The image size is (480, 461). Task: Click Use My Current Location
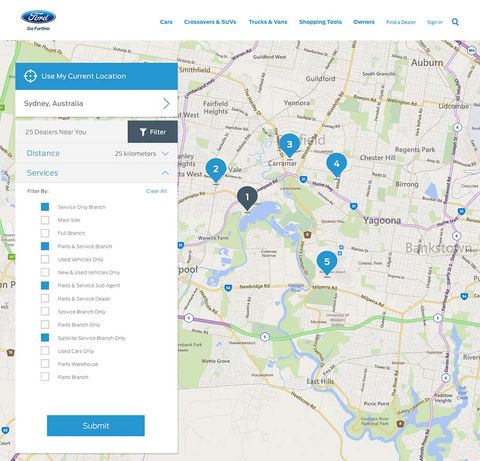coord(96,76)
